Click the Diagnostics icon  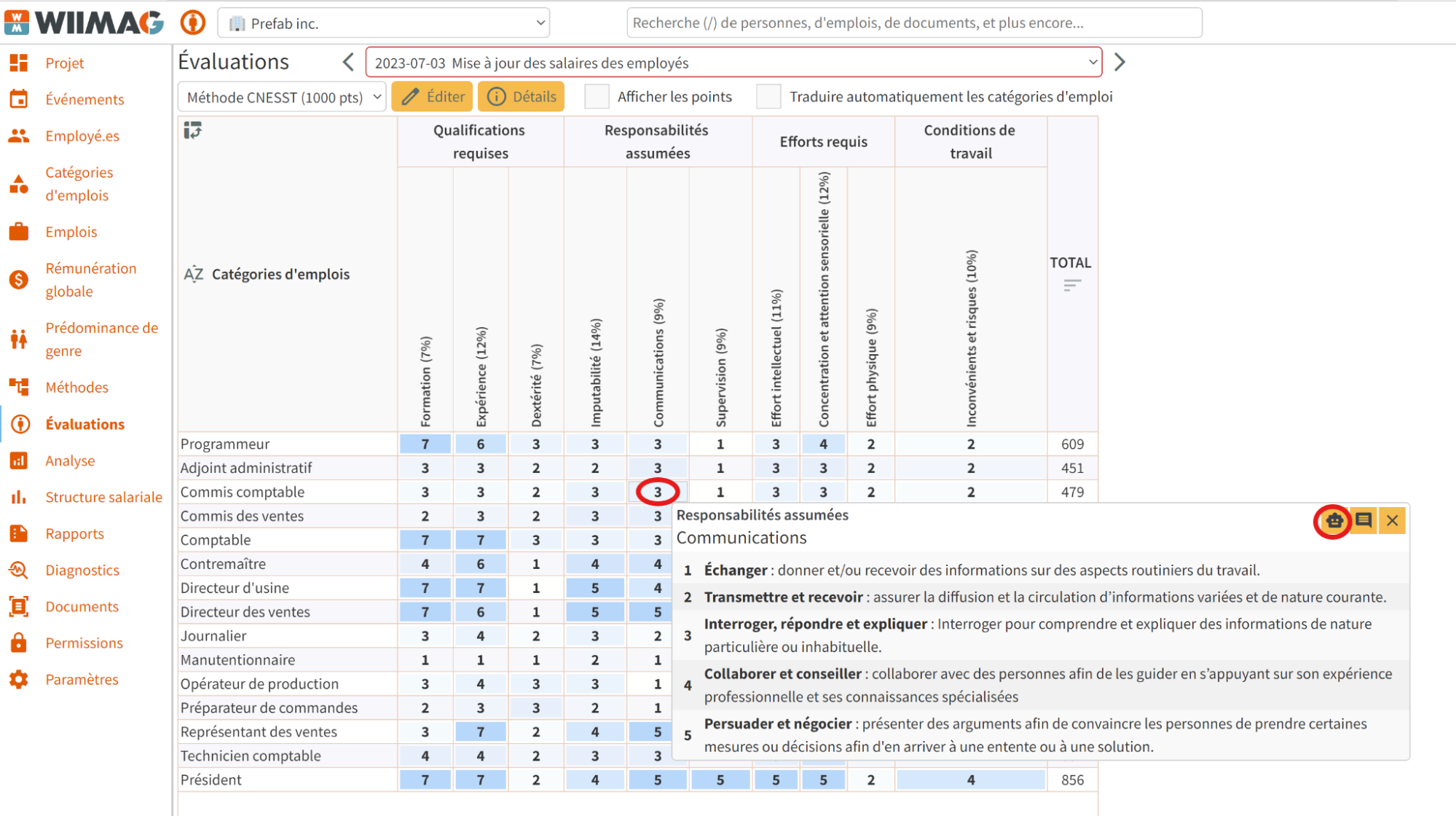pyautogui.click(x=19, y=570)
